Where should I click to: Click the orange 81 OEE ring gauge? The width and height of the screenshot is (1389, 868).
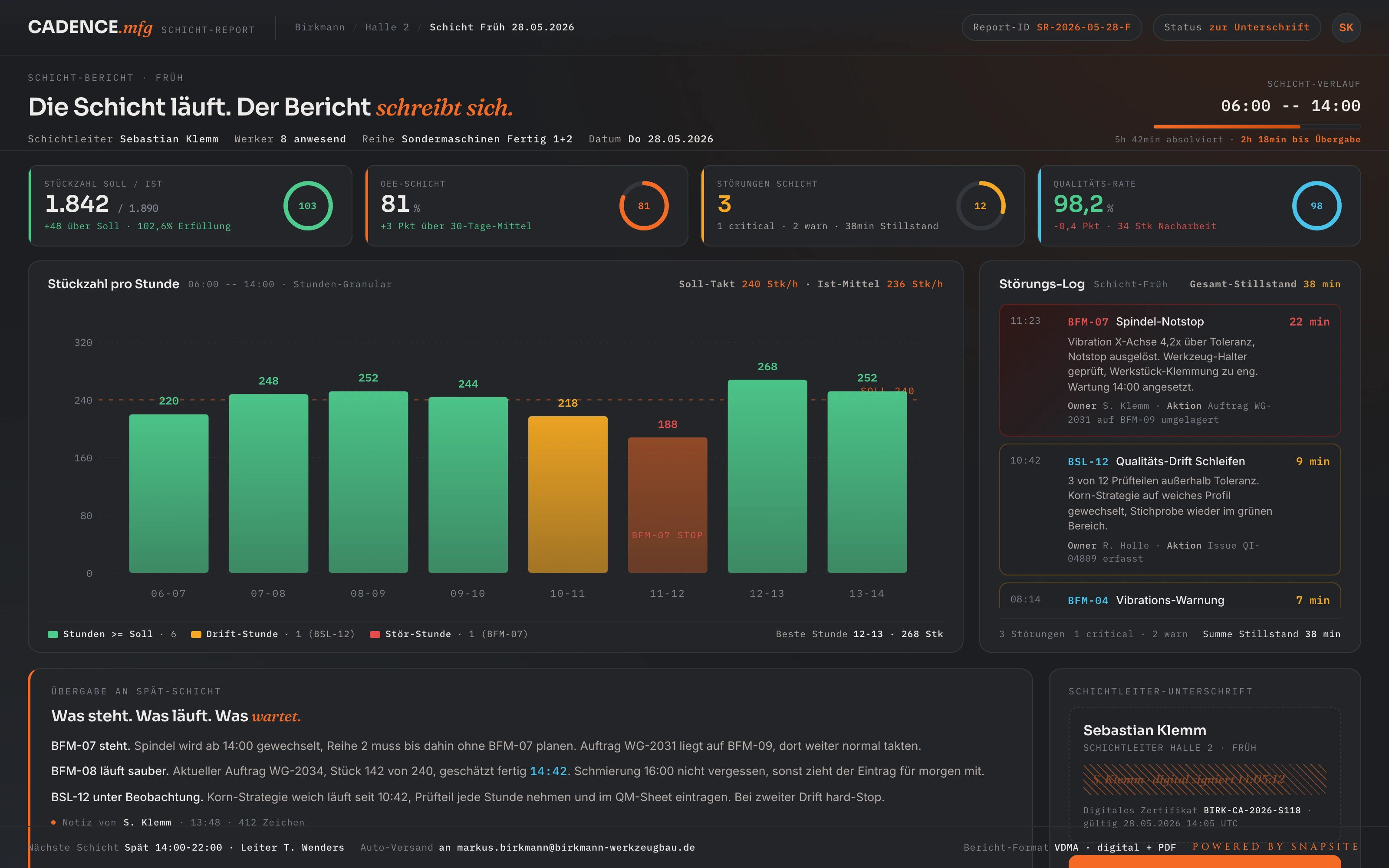pyautogui.click(x=644, y=206)
